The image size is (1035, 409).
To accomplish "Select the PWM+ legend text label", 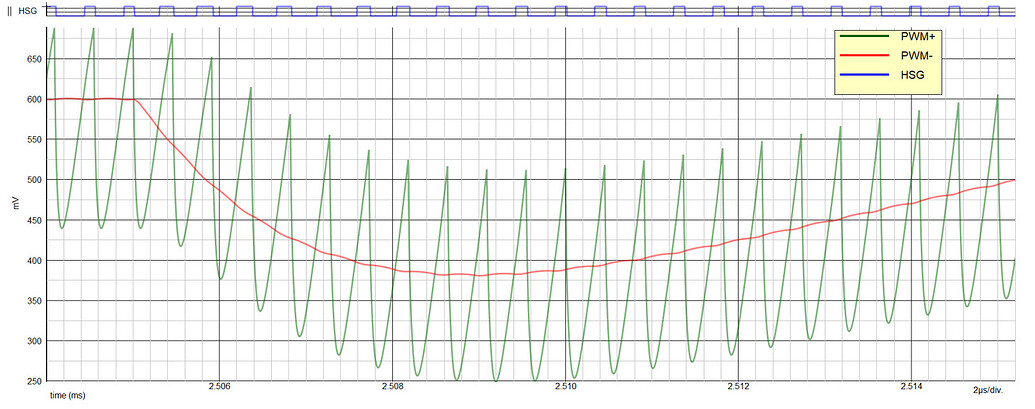I will [x=917, y=36].
